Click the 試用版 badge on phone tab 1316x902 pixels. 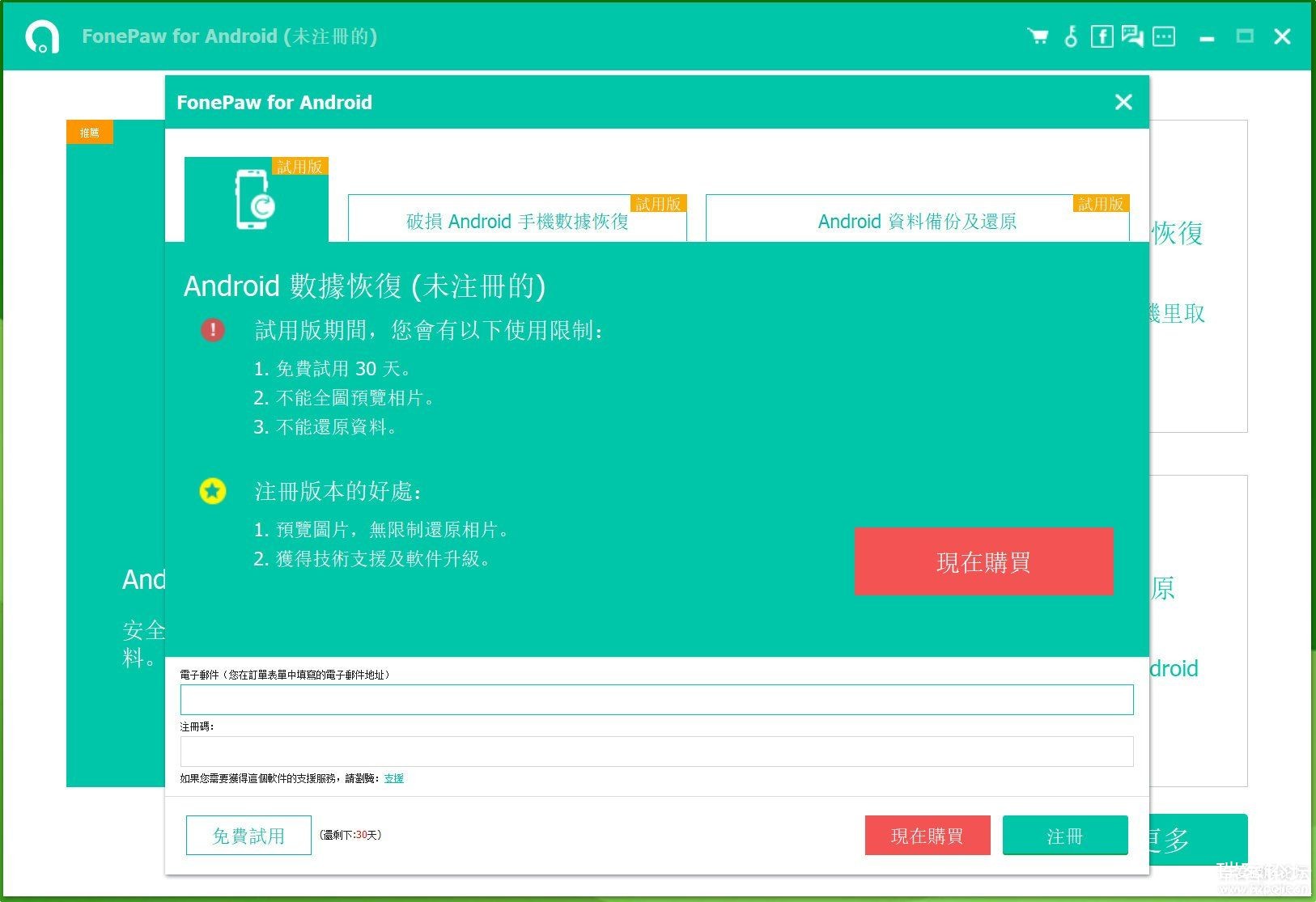299,167
